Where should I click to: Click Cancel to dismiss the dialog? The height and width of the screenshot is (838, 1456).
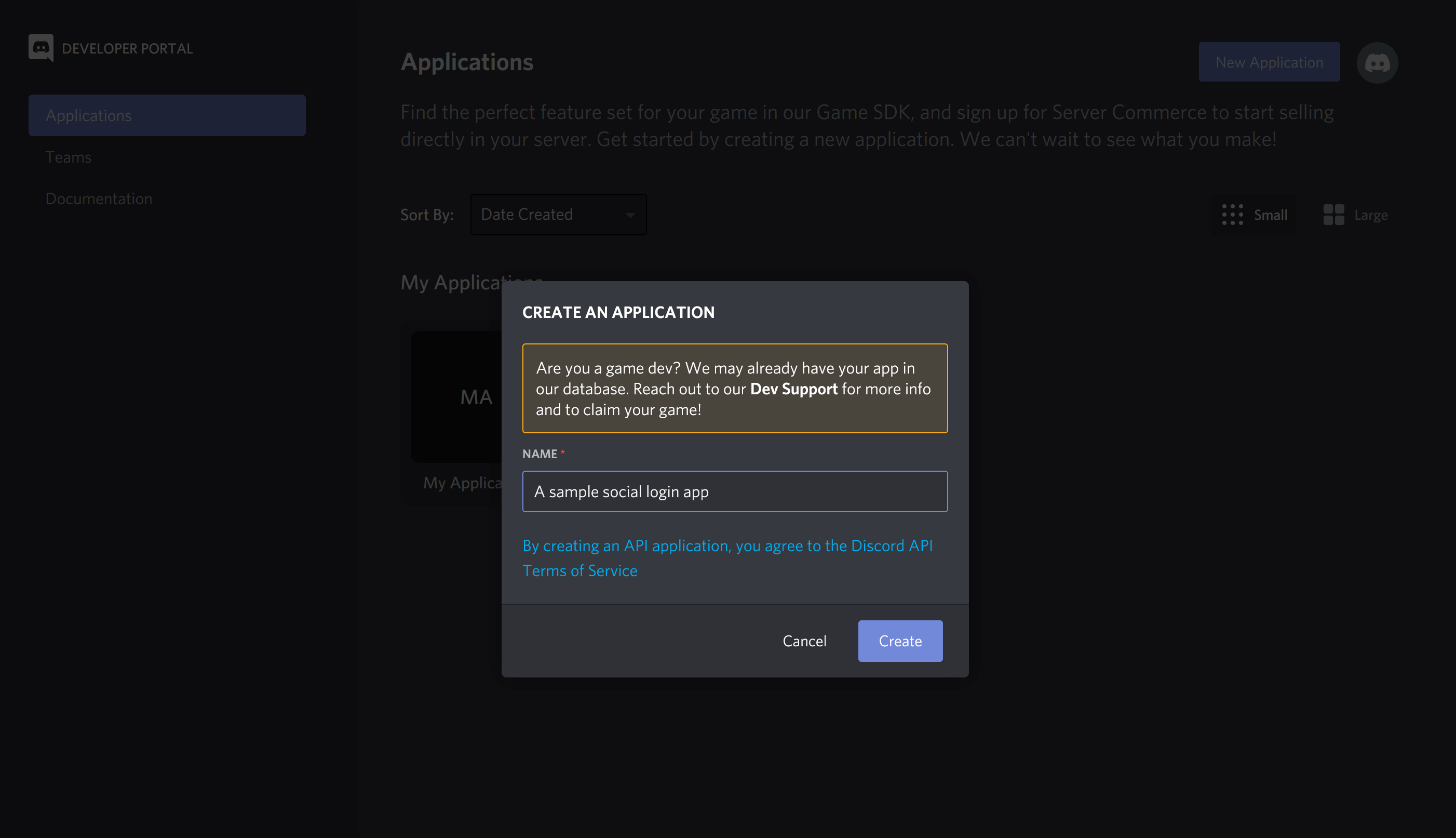point(805,640)
